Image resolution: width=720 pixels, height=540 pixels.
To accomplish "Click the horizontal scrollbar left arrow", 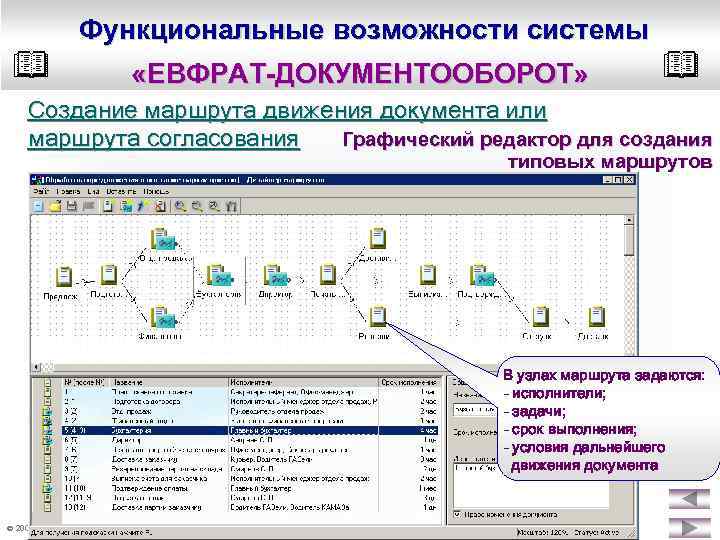I will point(36,367).
